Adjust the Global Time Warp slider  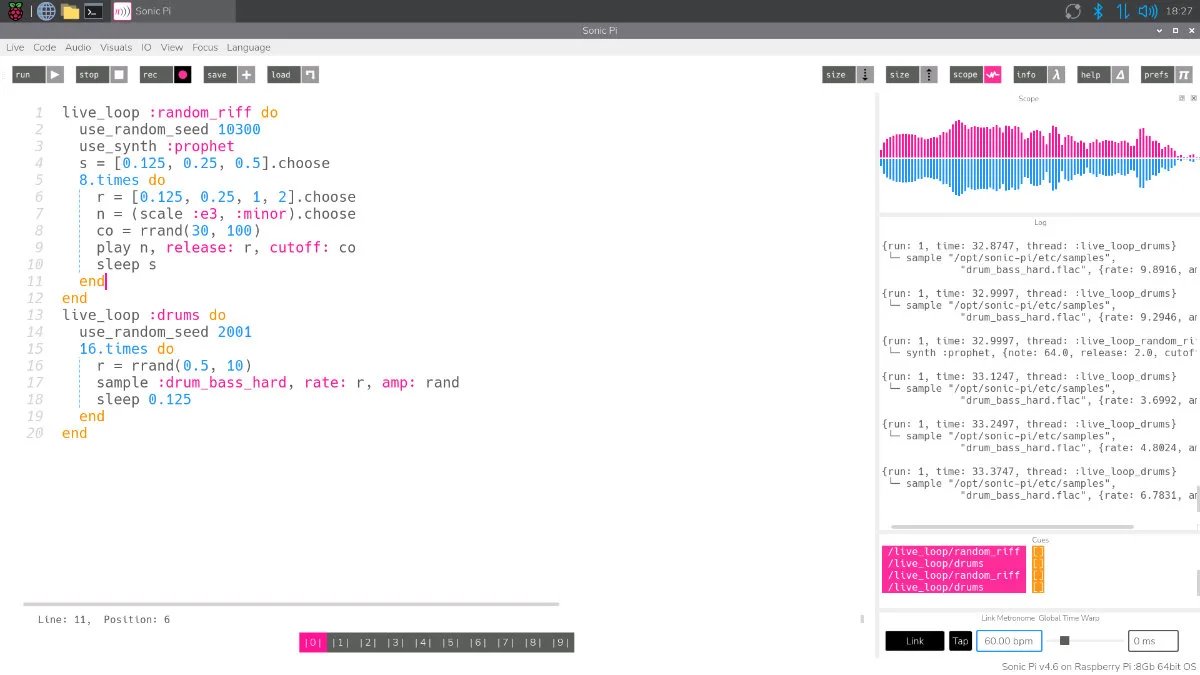(1065, 641)
